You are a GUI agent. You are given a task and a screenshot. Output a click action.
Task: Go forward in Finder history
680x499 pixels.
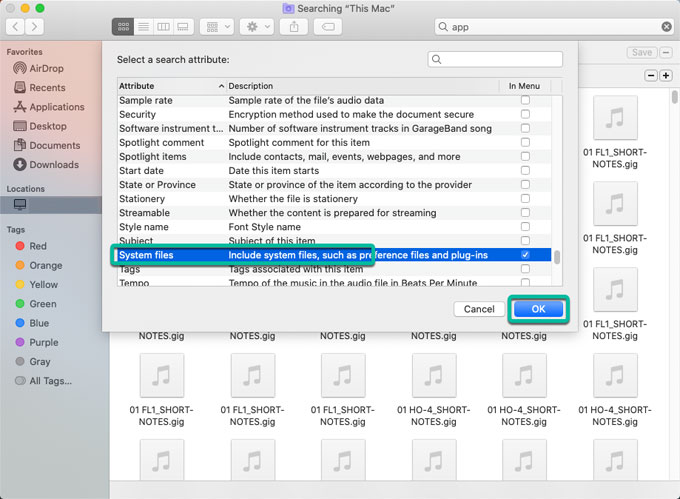click(34, 27)
